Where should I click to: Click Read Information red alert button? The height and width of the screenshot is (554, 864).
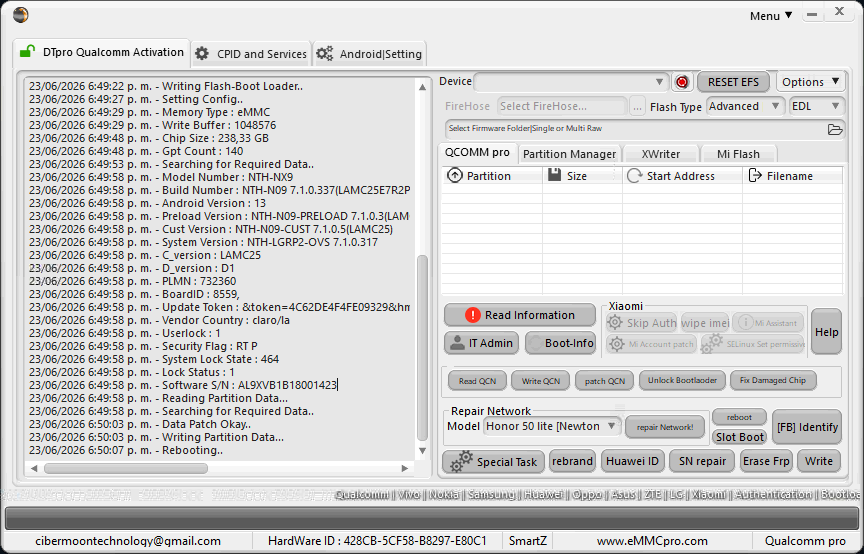point(520,315)
